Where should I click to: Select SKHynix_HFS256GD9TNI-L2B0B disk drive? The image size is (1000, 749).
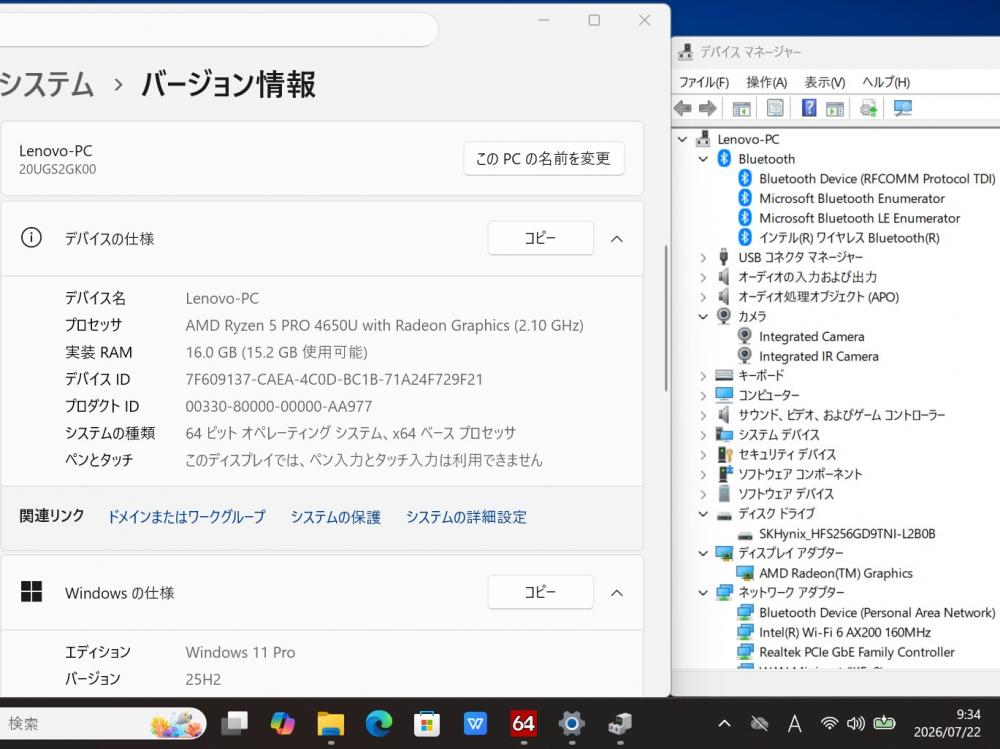[x=847, y=533]
